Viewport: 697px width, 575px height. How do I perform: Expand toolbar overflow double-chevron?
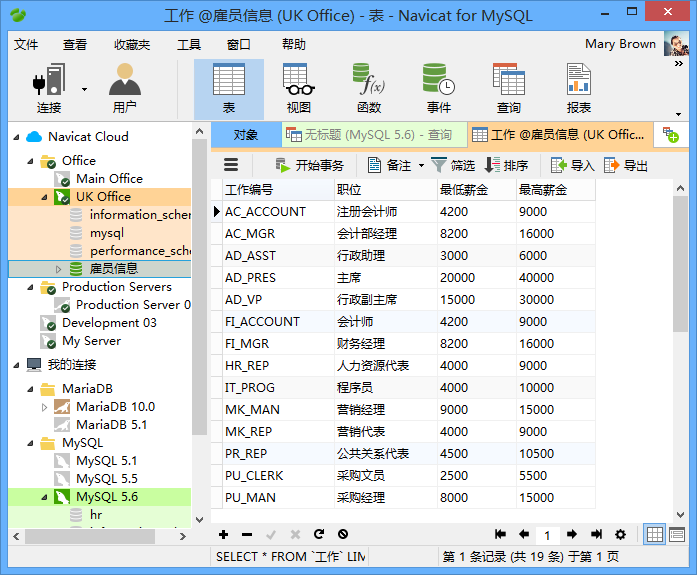[x=678, y=64]
